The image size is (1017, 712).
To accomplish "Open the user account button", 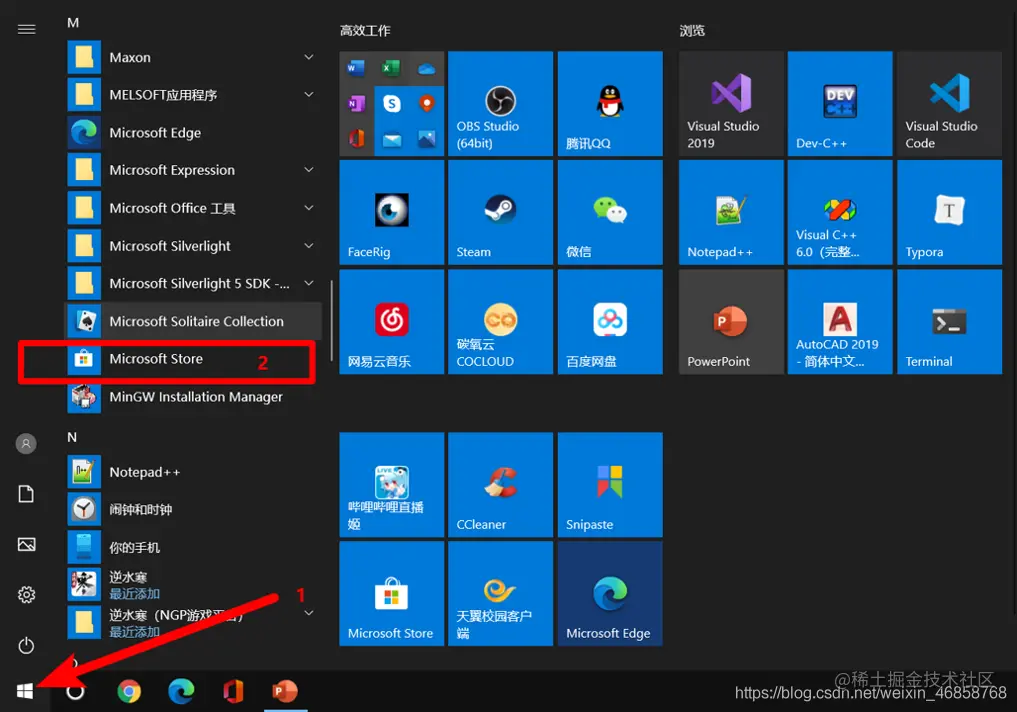I will [26, 444].
